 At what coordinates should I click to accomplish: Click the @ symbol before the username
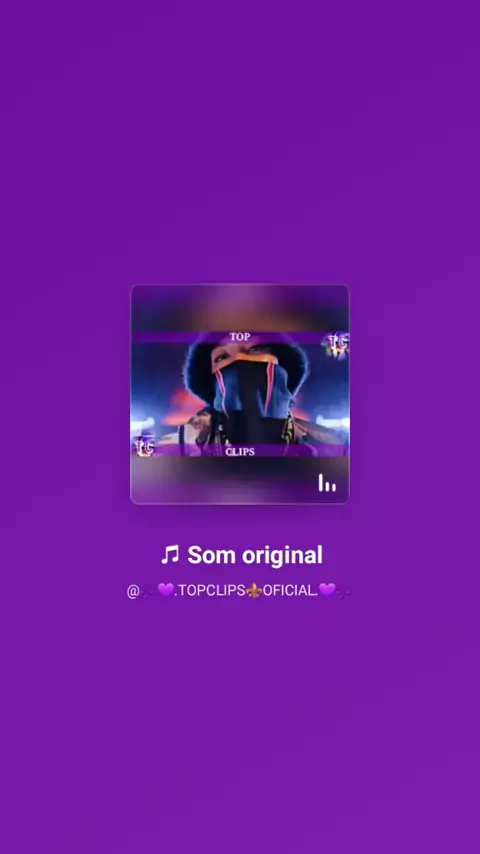click(132, 591)
